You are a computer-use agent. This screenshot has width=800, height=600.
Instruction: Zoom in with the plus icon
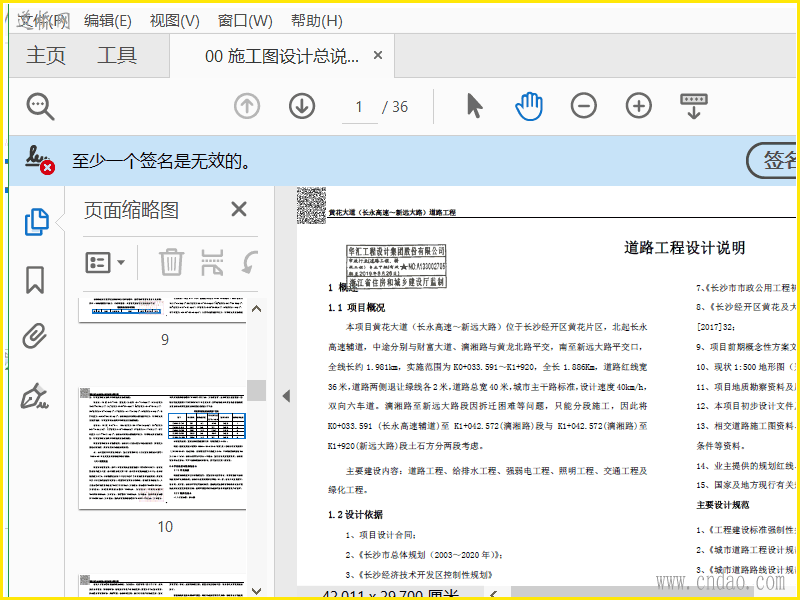click(639, 106)
